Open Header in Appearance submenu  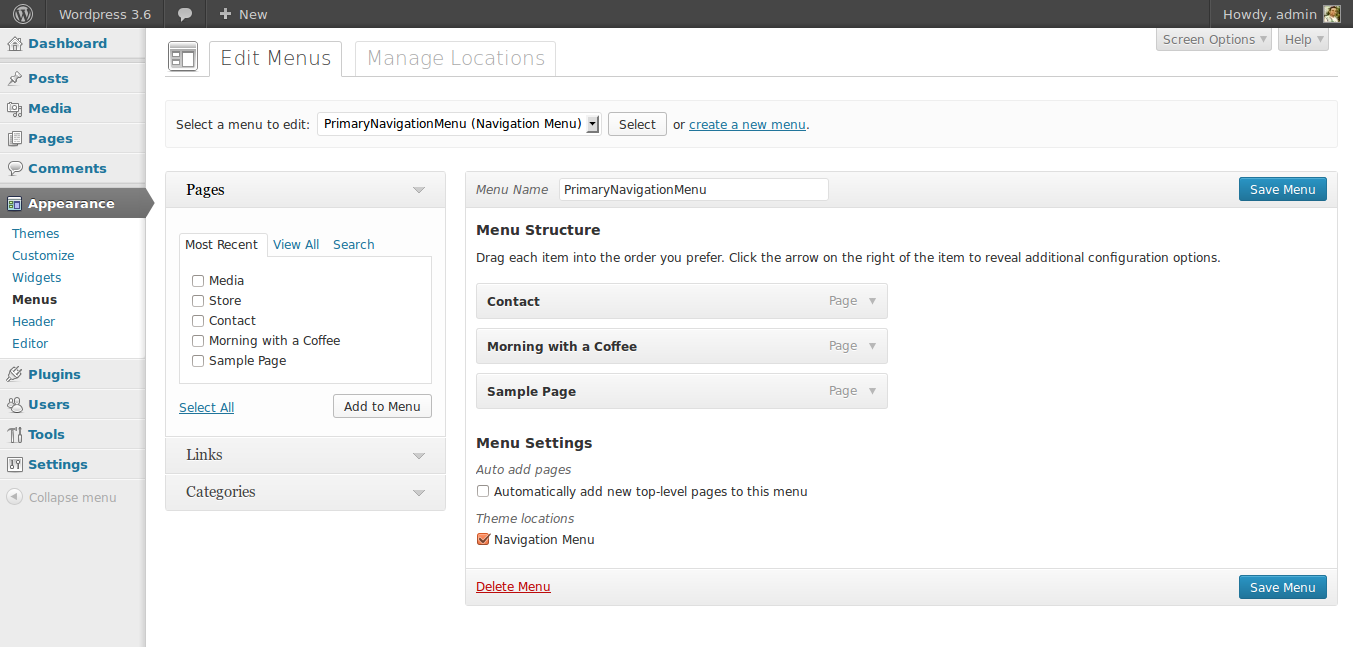[34, 321]
